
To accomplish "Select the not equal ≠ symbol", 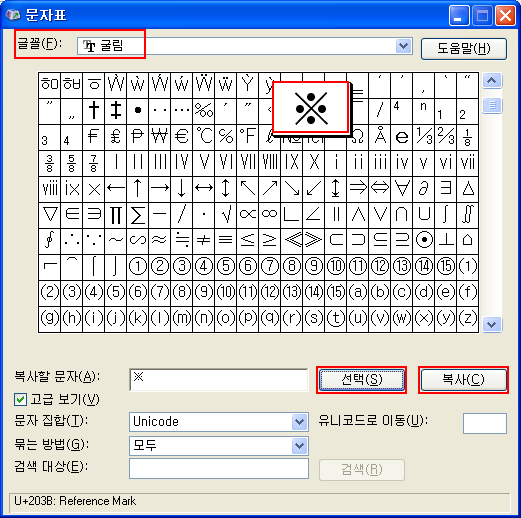I will pyautogui.click(x=204, y=241).
